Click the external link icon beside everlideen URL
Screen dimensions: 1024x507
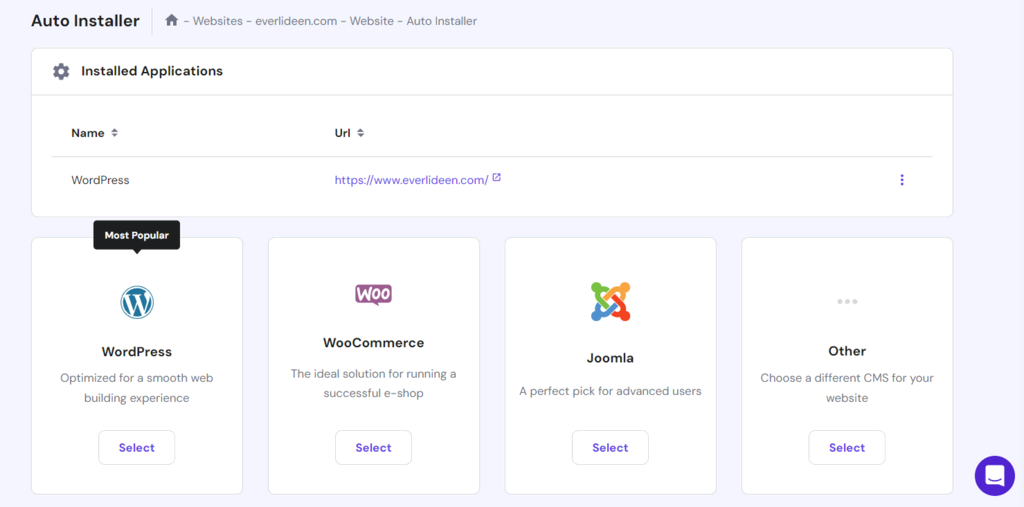tap(497, 177)
